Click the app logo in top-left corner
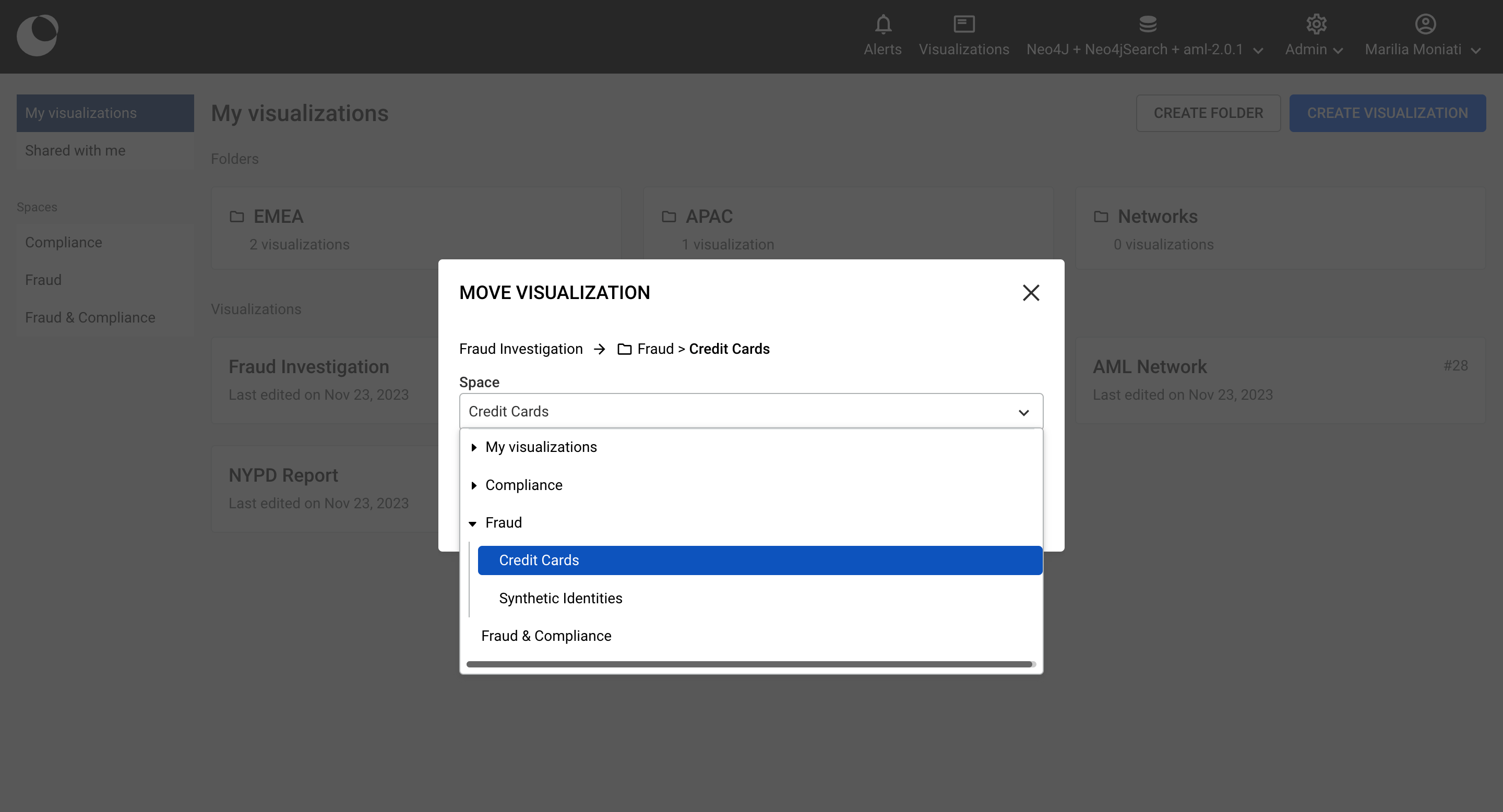This screenshot has width=1503, height=812. coord(38,35)
